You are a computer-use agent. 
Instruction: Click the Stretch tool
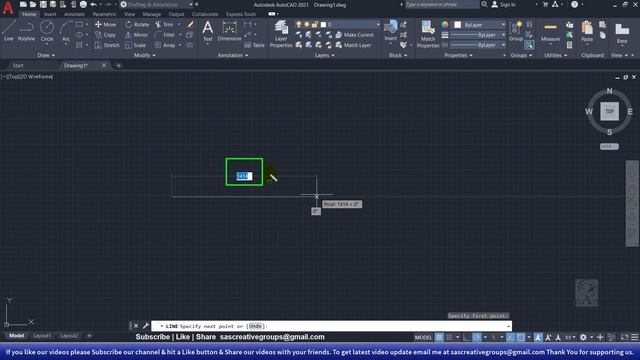pyautogui.click(x=107, y=45)
